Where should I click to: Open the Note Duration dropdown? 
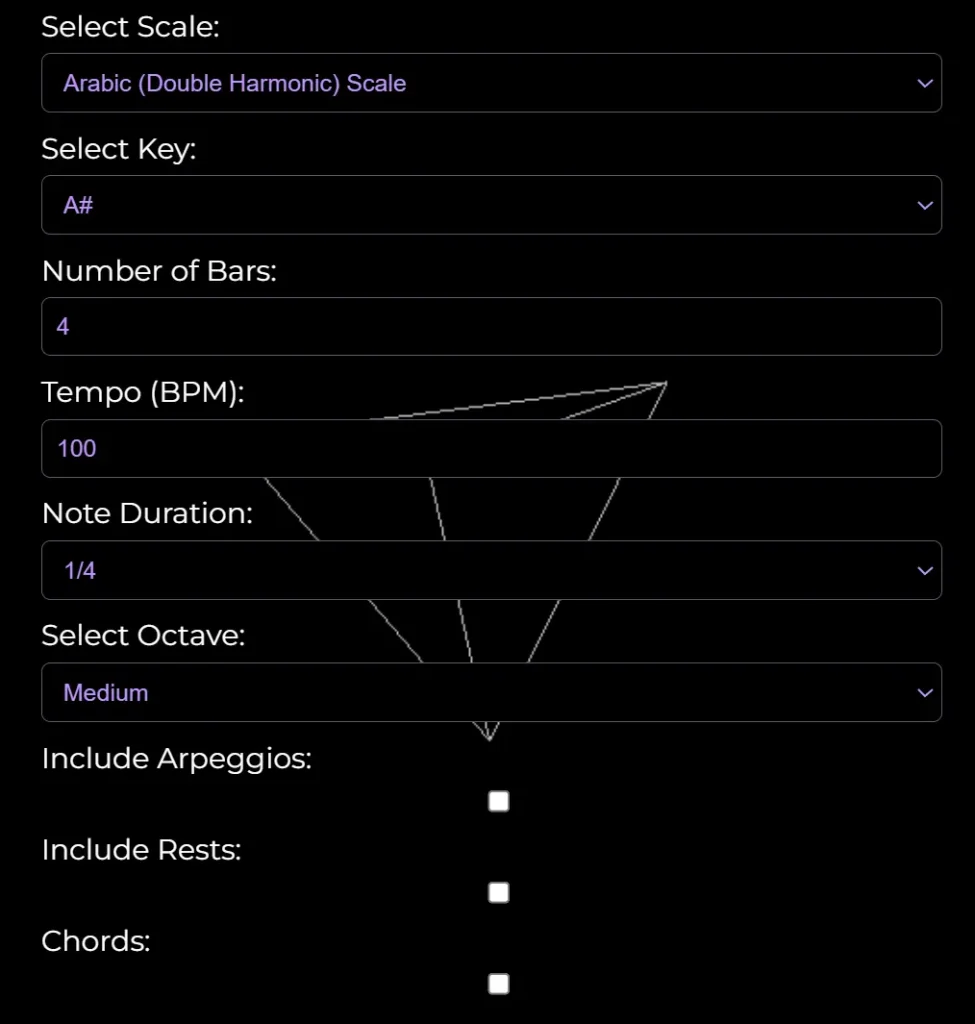[x=490, y=570]
